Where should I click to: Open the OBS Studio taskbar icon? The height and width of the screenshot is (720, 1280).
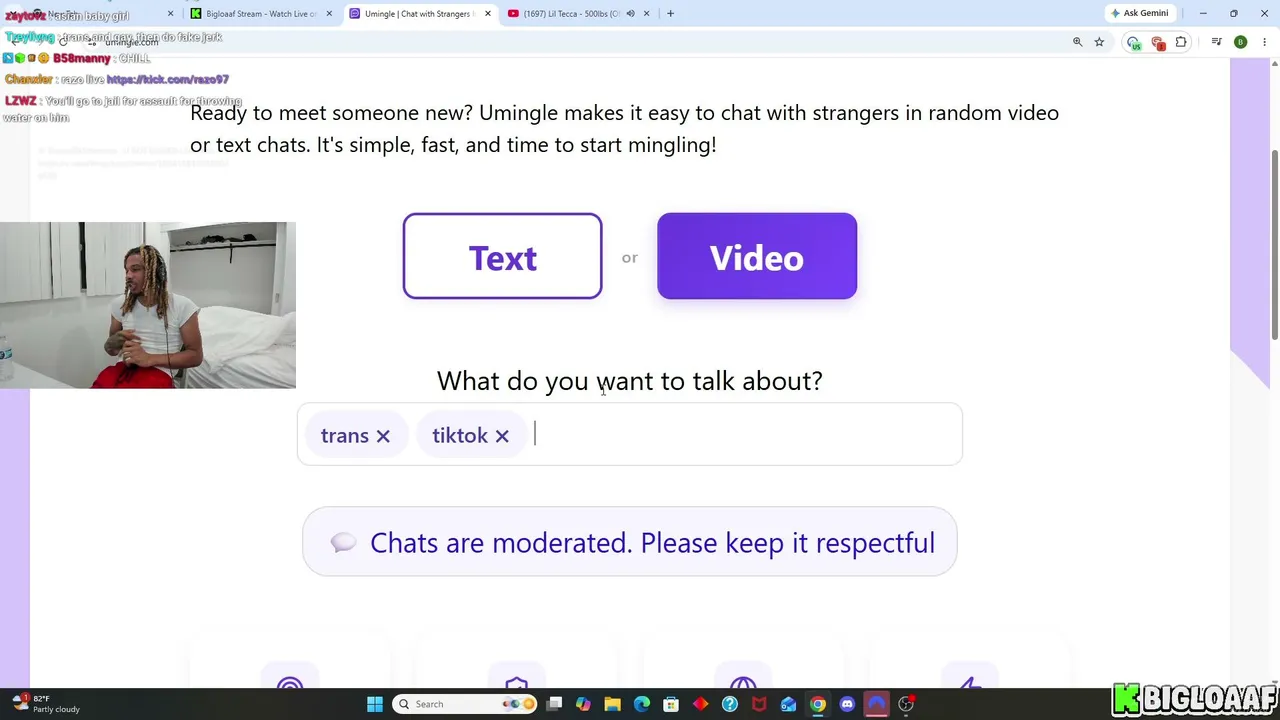pos(906,704)
